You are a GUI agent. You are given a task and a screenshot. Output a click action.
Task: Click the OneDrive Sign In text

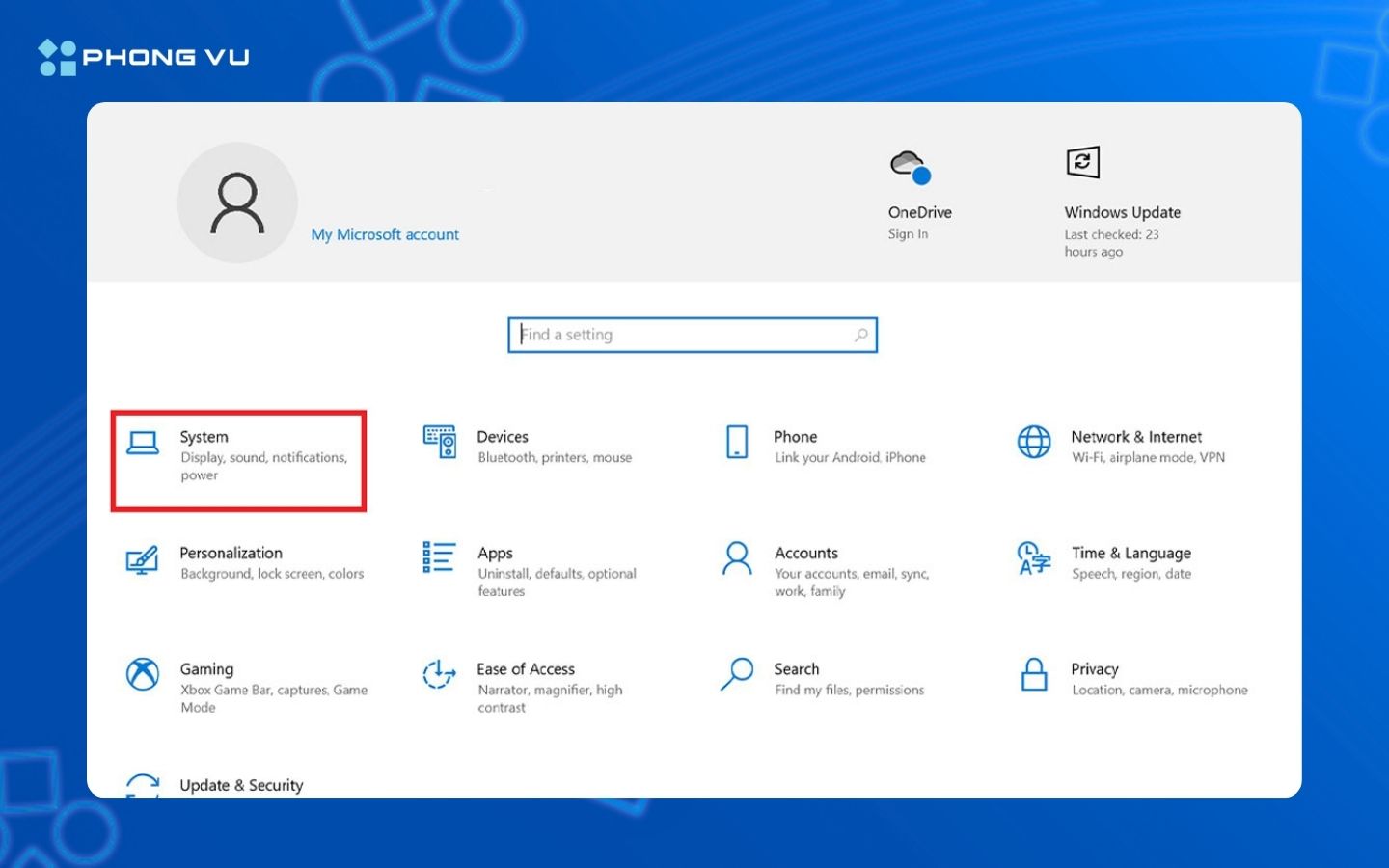(x=908, y=234)
